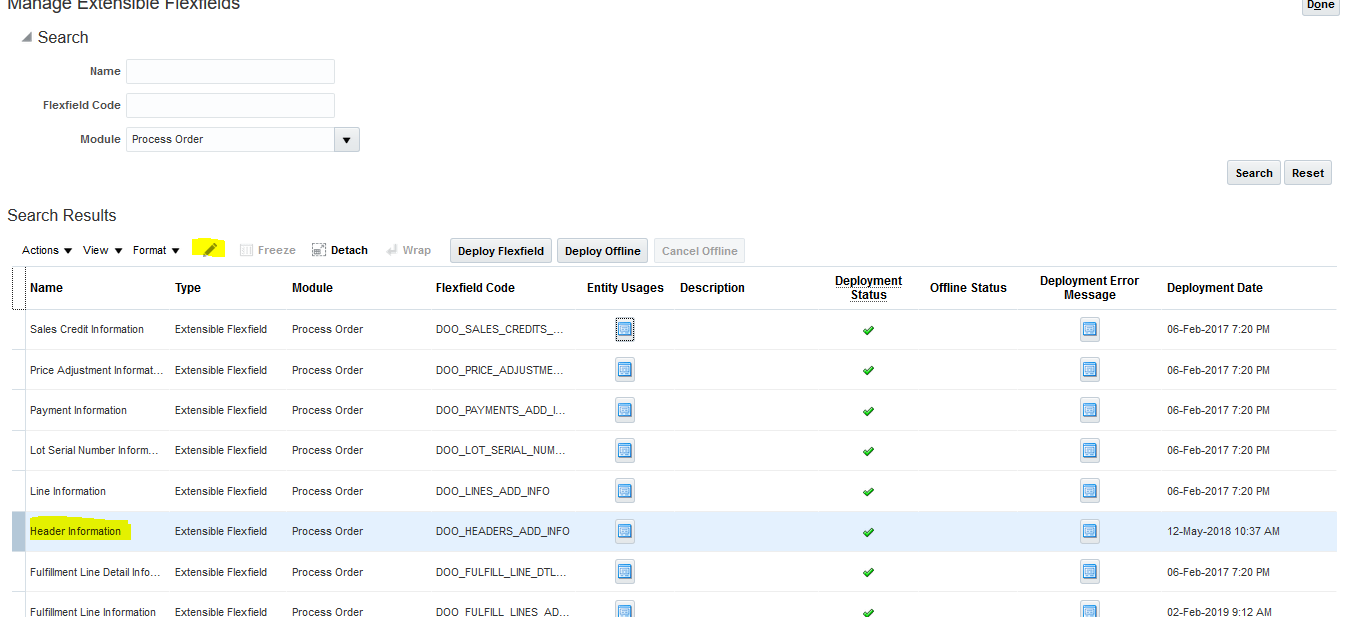
Task: Open Entity Usages for Line Information
Action: coord(624,490)
